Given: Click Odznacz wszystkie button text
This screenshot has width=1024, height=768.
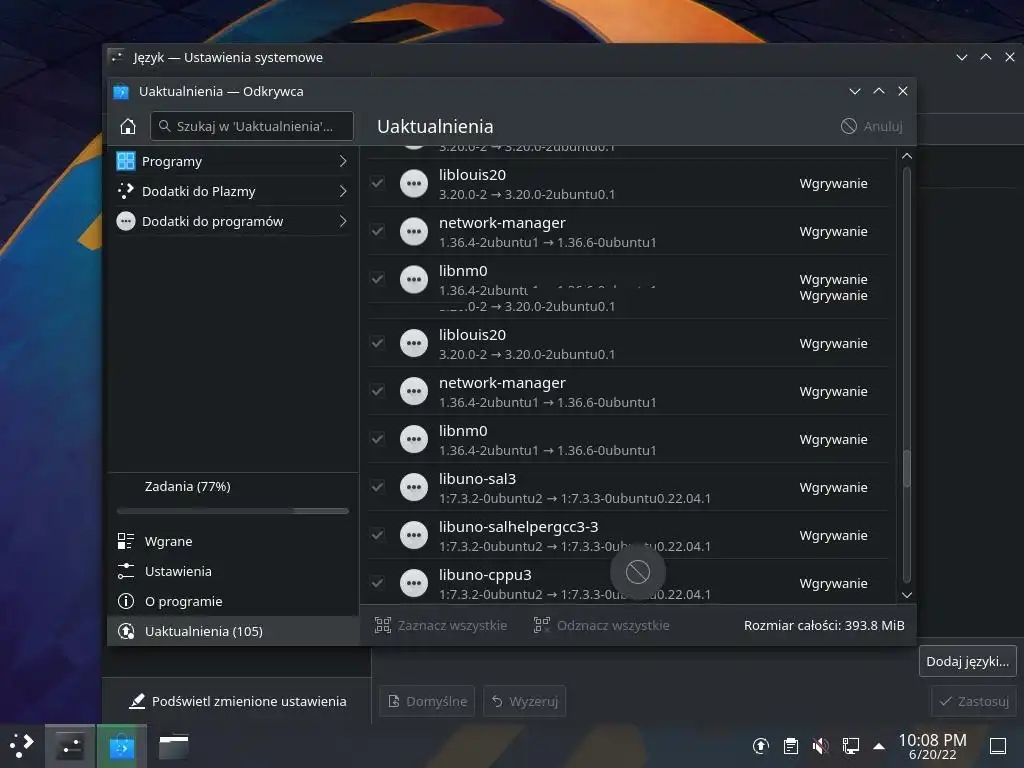Looking at the screenshot, I should click(x=613, y=625).
